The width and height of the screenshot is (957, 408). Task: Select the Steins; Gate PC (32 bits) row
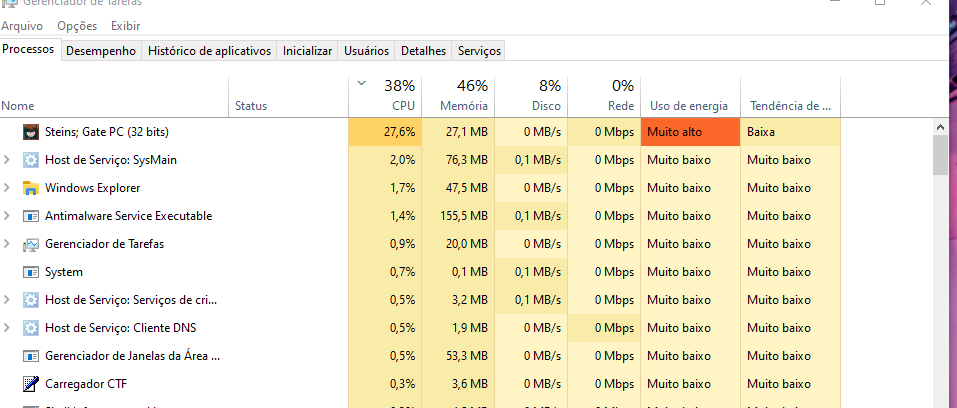click(420, 131)
